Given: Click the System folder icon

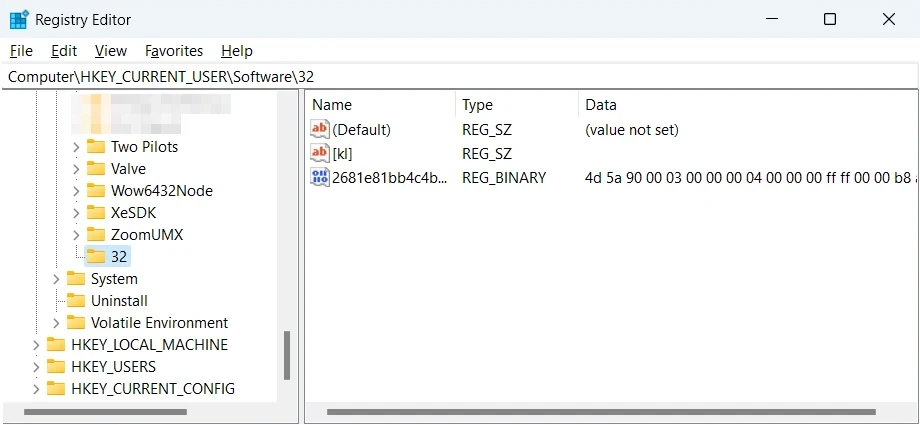Looking at the screenshot, I should pos(76,279).
